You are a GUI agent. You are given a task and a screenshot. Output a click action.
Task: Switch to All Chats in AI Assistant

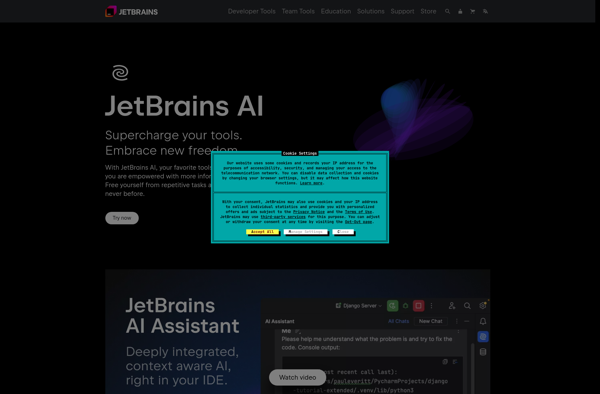(x=398, y=321)
